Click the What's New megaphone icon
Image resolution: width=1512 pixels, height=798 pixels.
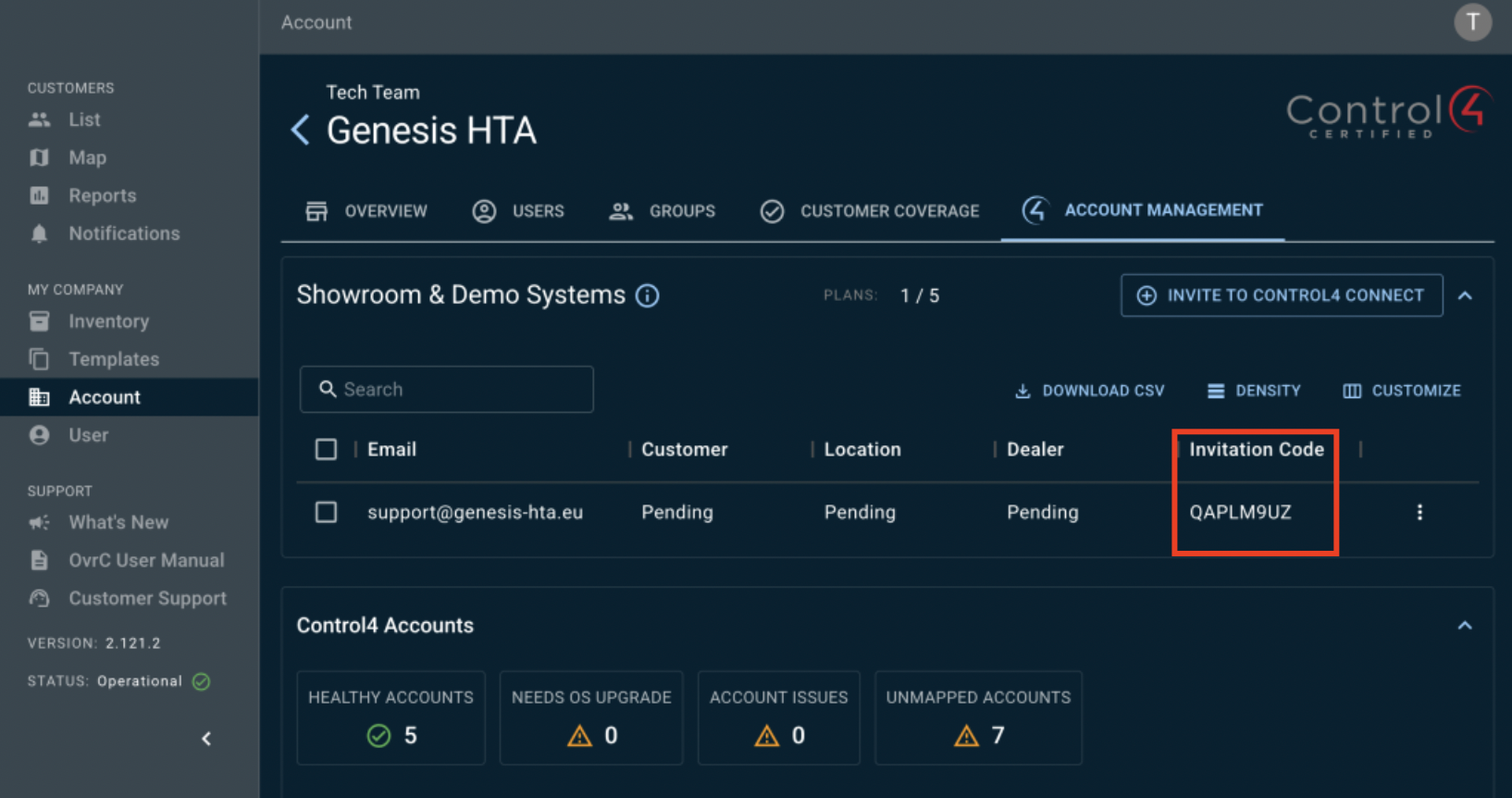[39, 522]
